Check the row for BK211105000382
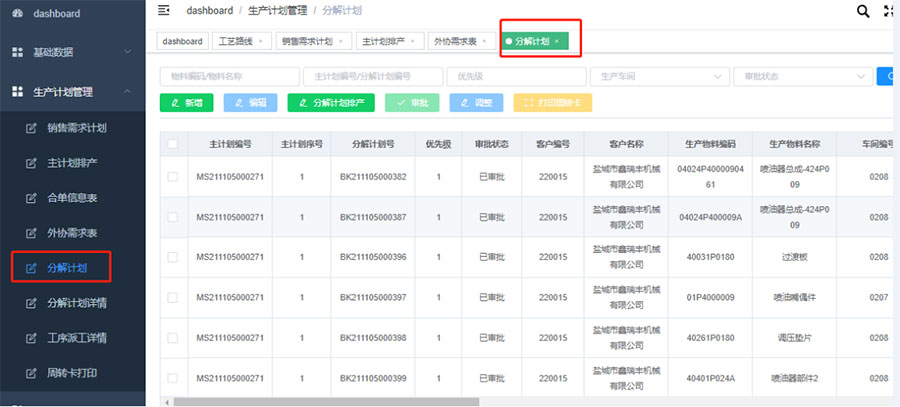This screenshot has height=407, width=900. coord(173,177)
